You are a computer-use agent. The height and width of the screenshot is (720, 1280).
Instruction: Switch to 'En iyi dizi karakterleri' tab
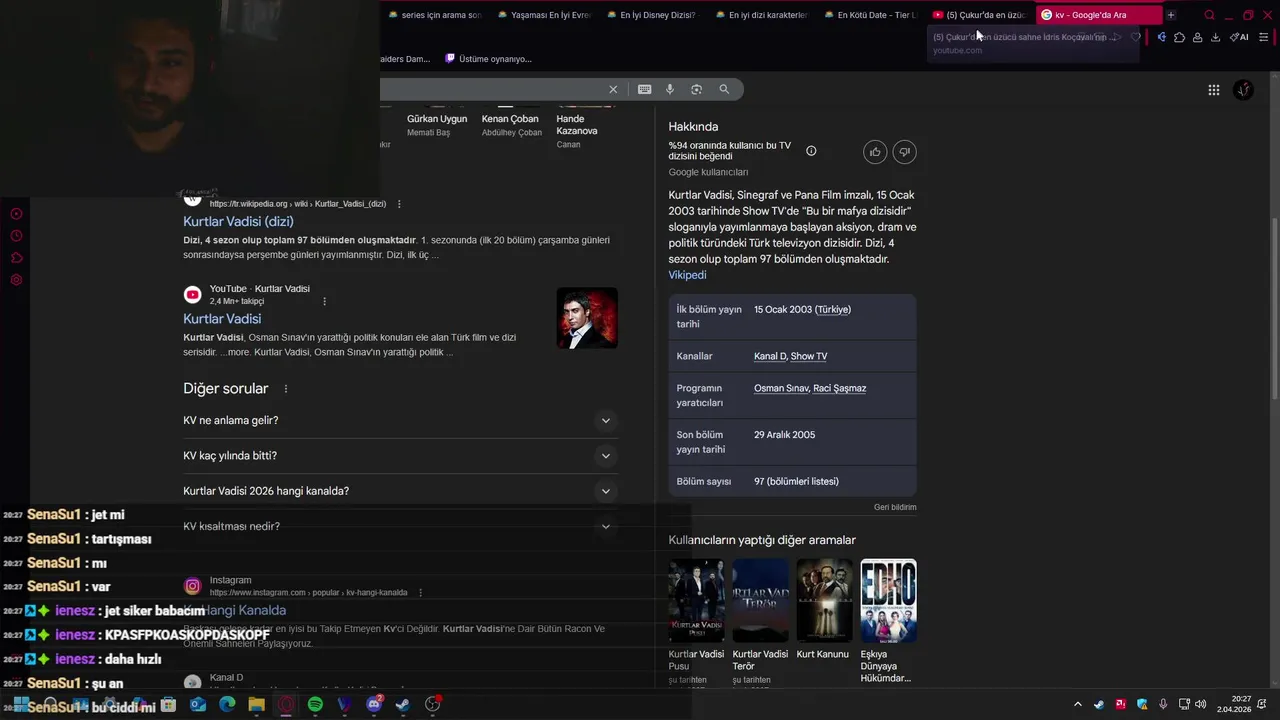pos(761,15)
